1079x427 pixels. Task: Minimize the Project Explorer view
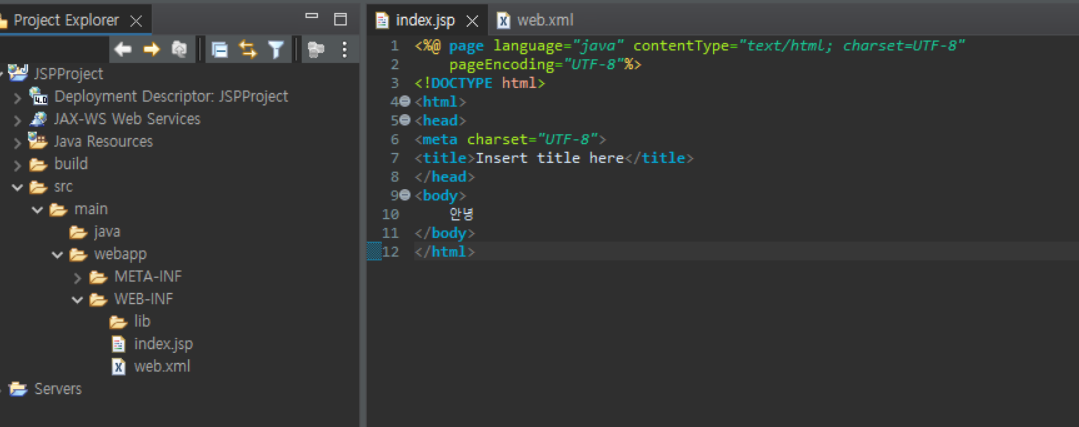coord(312,17)
